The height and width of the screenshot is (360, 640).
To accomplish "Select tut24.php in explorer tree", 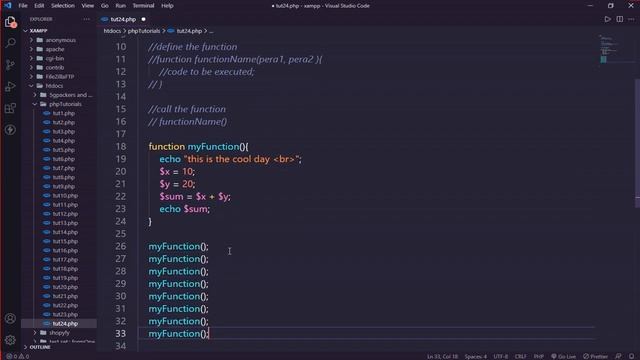I will click(65, 324).
